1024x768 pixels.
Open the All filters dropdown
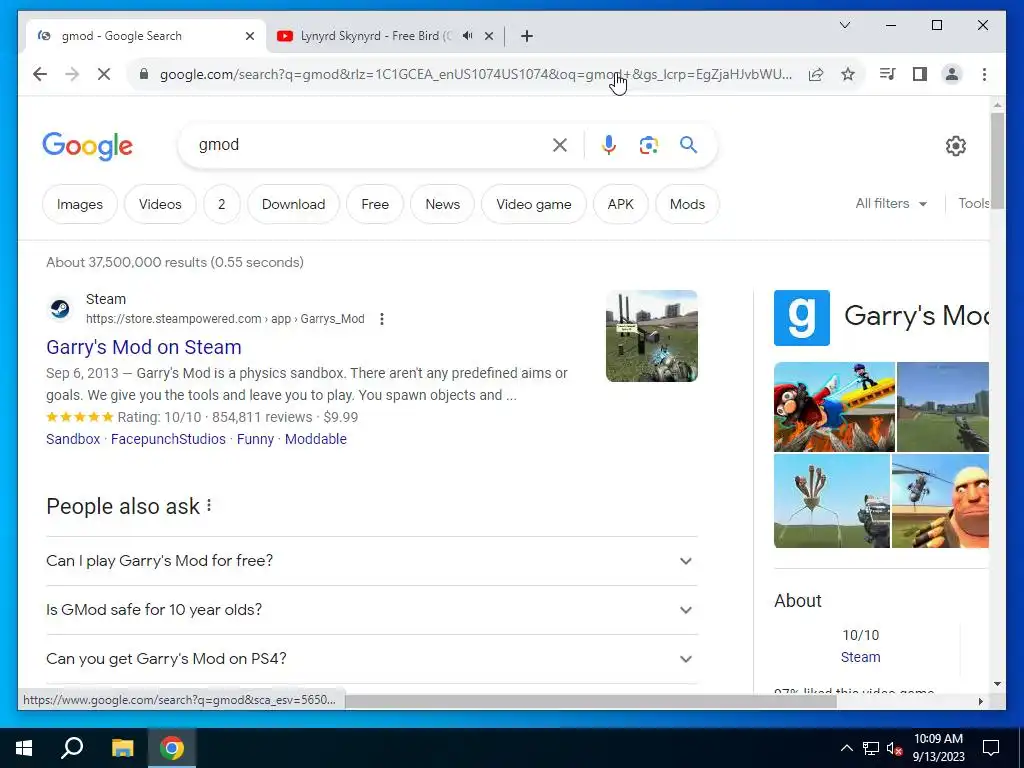point(891,204)
